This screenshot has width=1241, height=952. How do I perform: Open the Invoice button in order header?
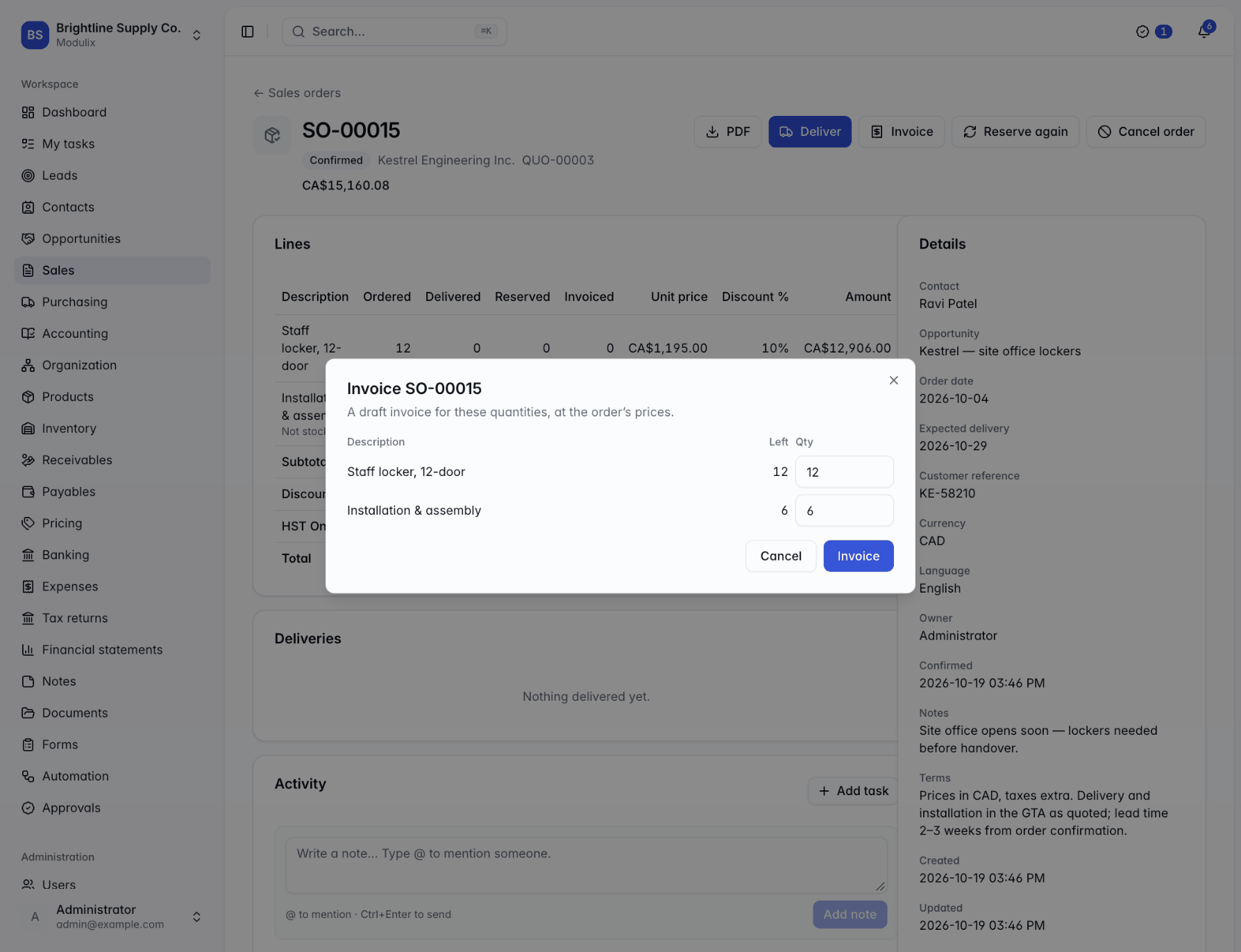click(902, 132)
